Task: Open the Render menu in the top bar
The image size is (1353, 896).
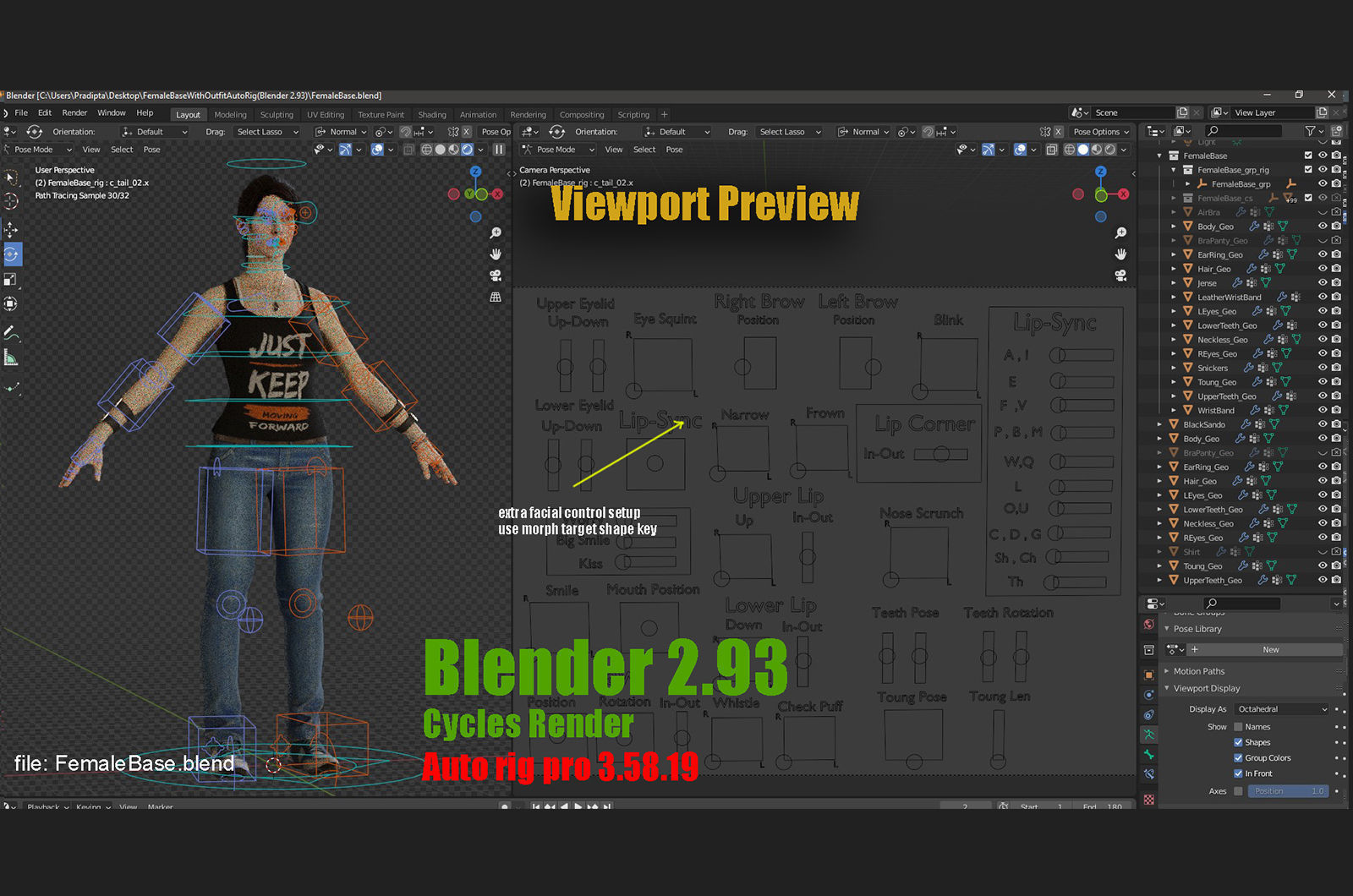Action: click(x=74, y=112)
